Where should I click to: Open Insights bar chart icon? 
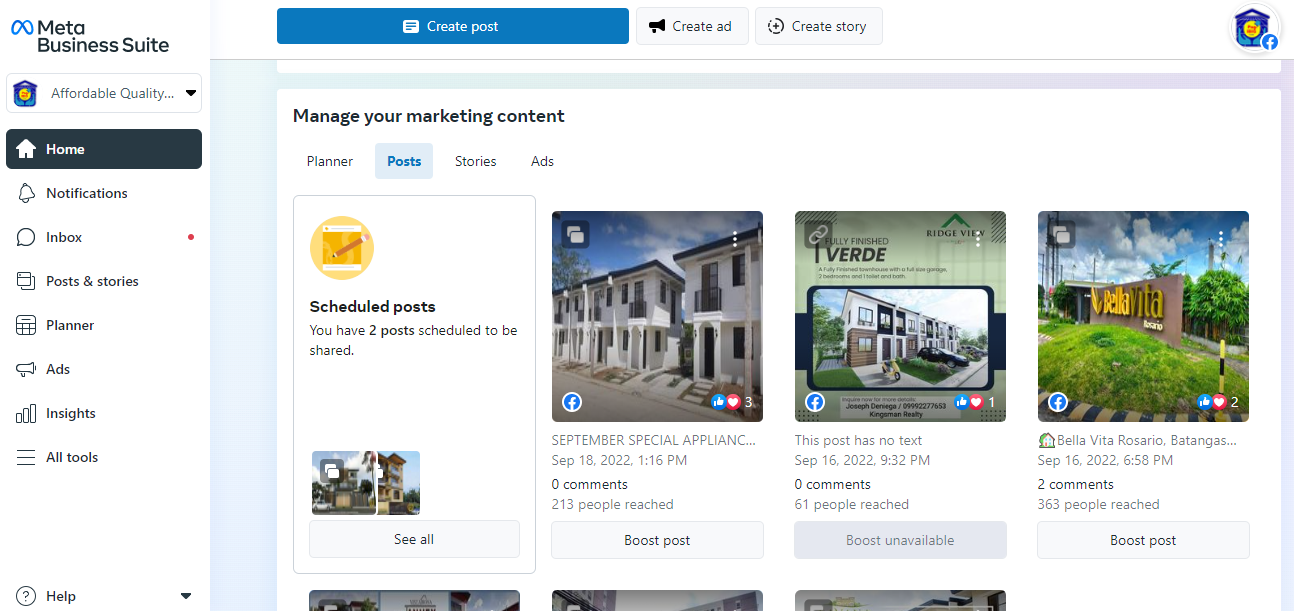27,413
